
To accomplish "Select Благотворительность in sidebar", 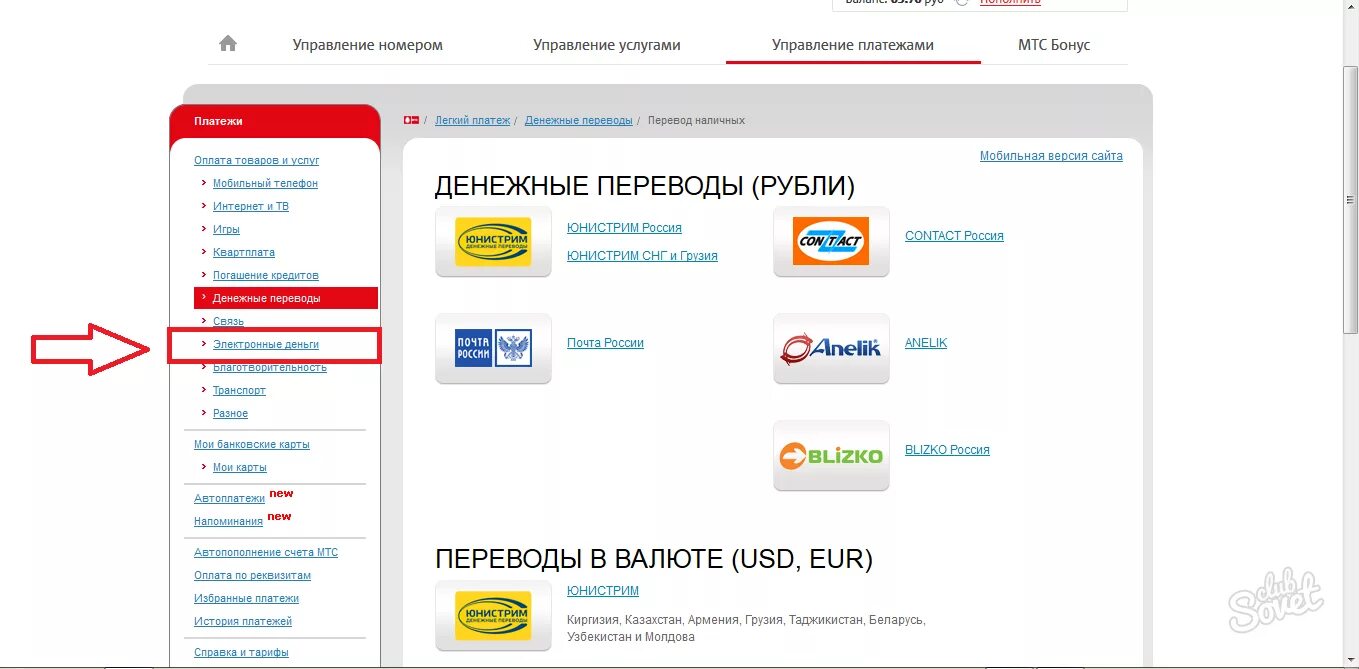I will coord(270,367).
